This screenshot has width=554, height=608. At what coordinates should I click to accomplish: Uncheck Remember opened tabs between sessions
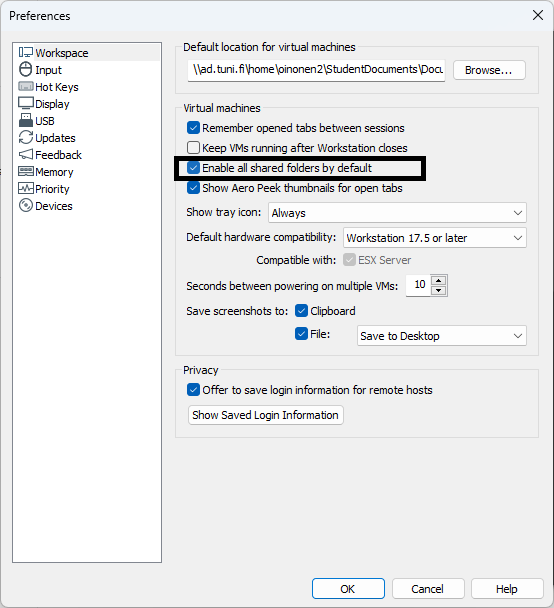click(x=193, y=128)
